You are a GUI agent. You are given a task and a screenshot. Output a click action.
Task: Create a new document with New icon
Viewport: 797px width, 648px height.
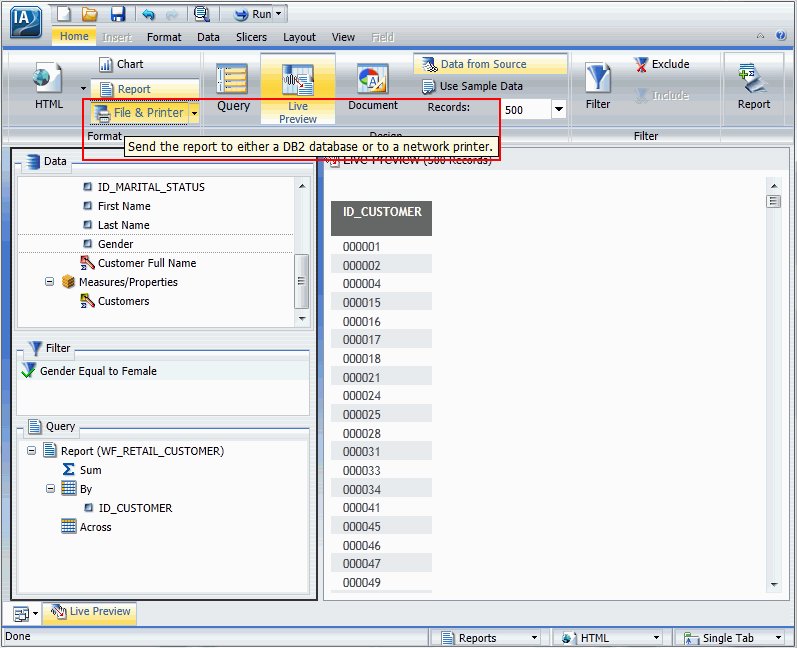point(64,14)
